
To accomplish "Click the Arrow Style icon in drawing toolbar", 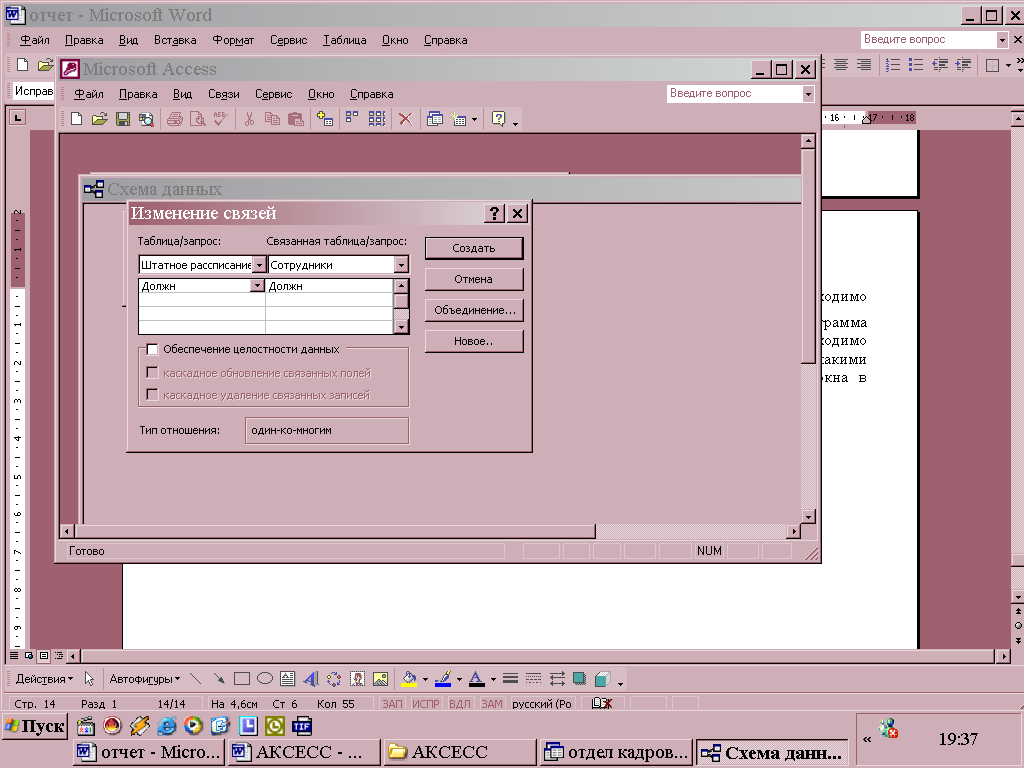I will (x=557, y=679).
